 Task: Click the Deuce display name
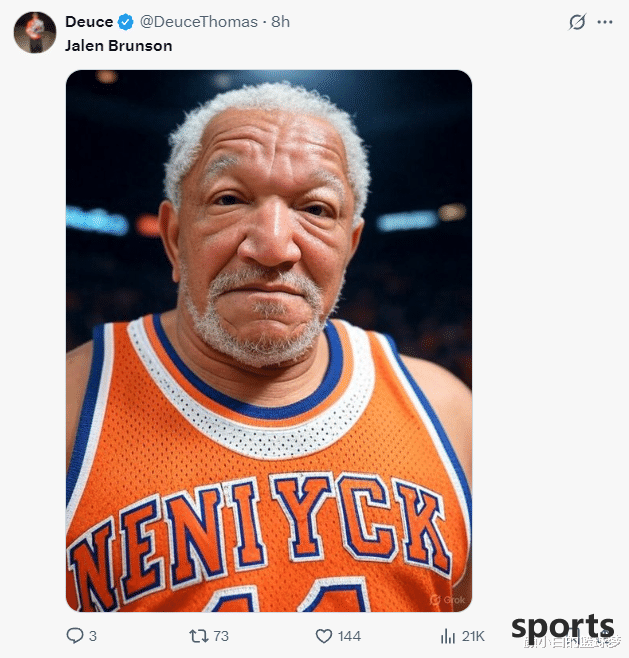89,22
